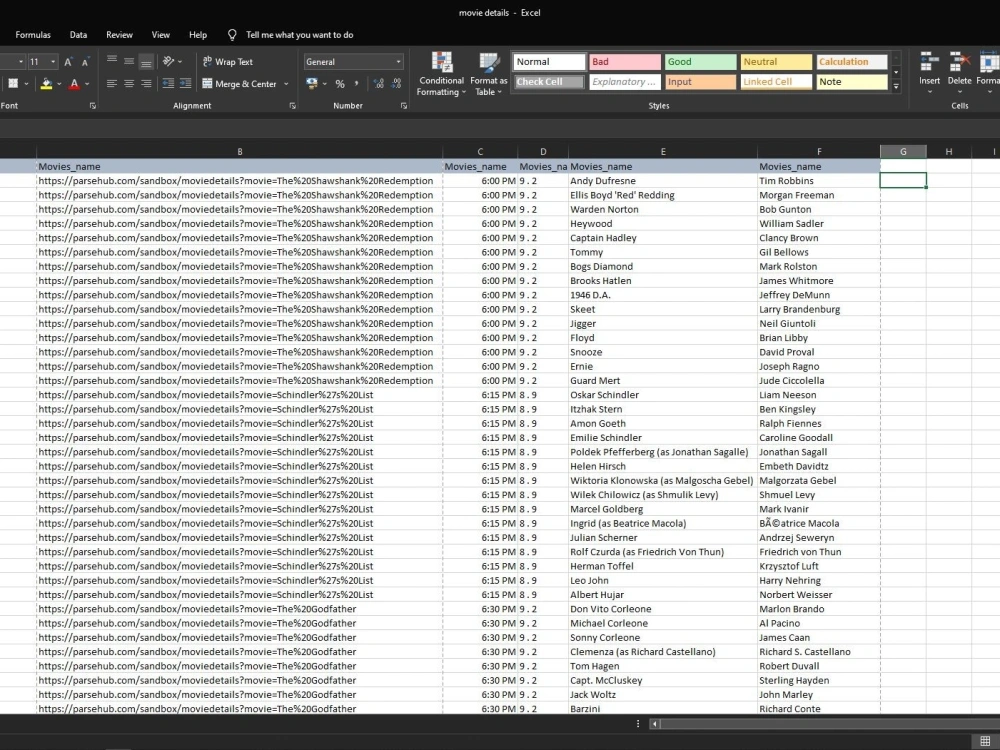Align text right in Alignment group

[x=146, y=84]
